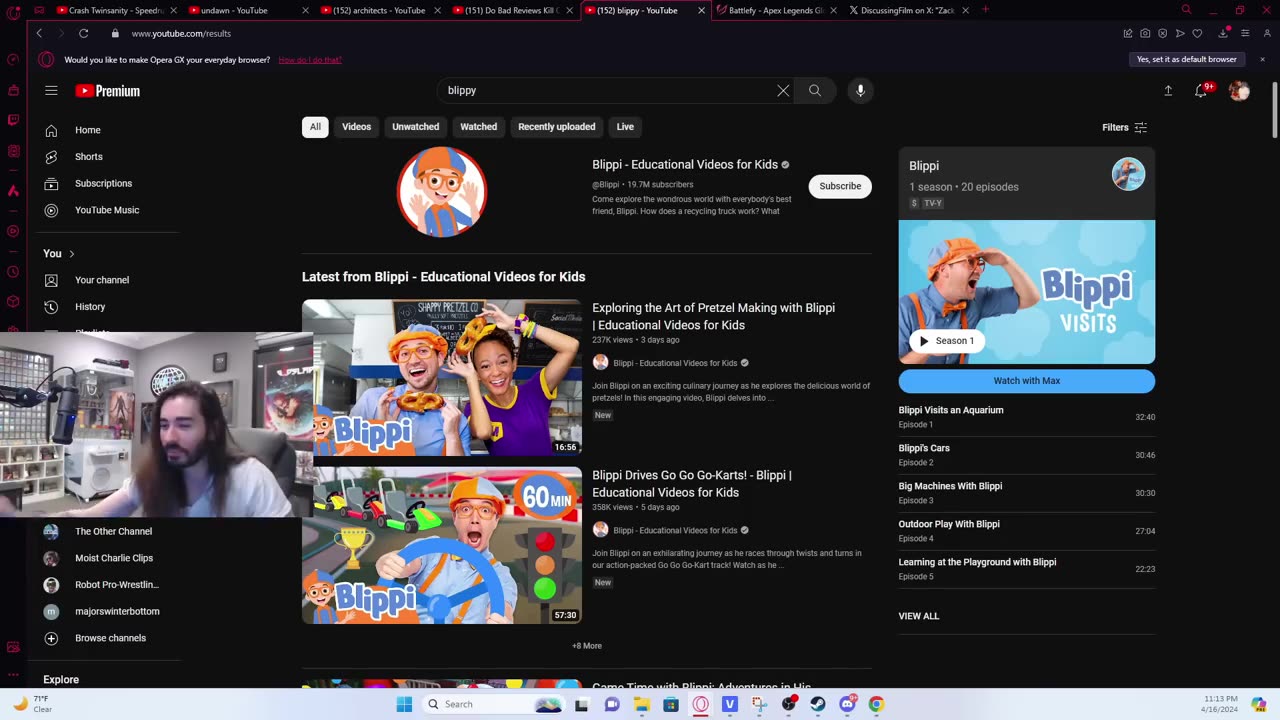The width and height of the screenshot is (1280, 720).
Task: Click the Watch with Max button
Action: (x=1027, y=381)
